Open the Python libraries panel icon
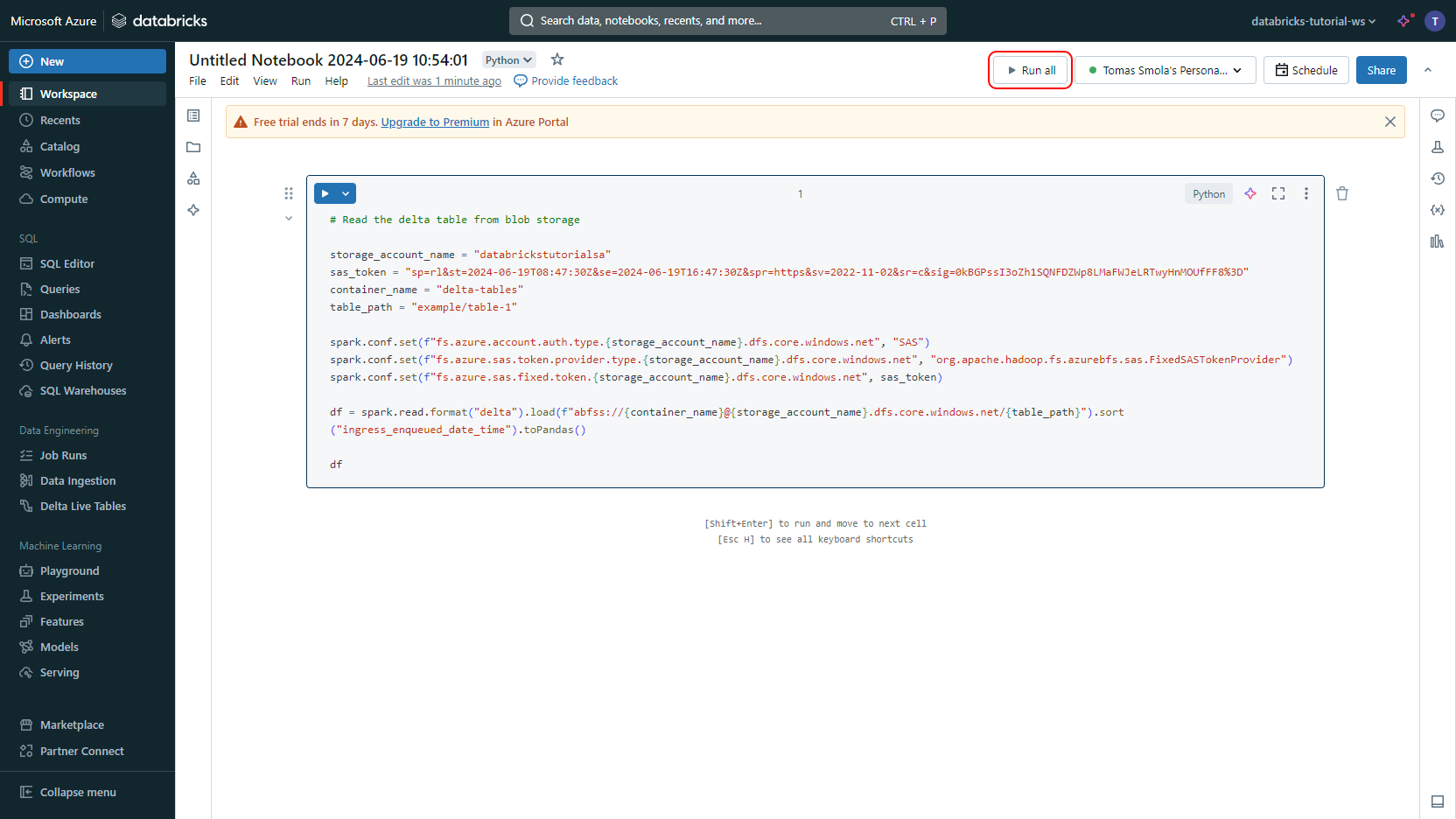 pyautogui.click(x=1438, y=241)
